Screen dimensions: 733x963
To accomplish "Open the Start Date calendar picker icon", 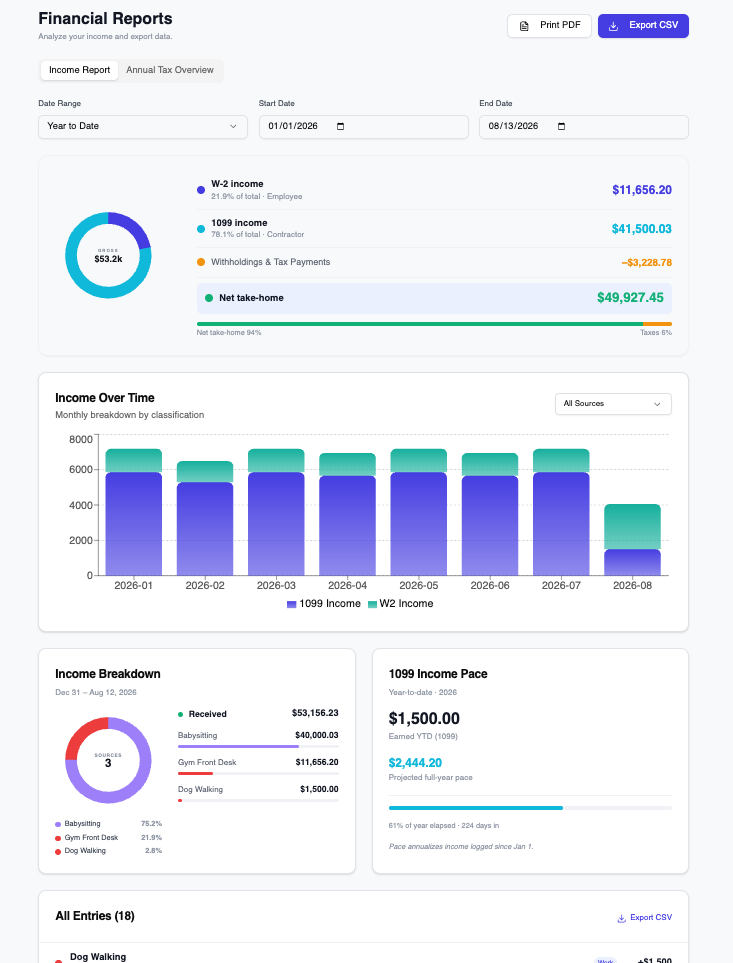I will [341, 127].
